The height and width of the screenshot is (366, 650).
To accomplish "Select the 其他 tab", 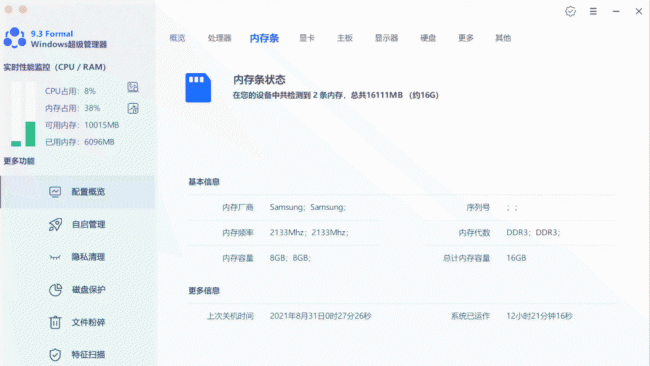I will click(503, 38).
